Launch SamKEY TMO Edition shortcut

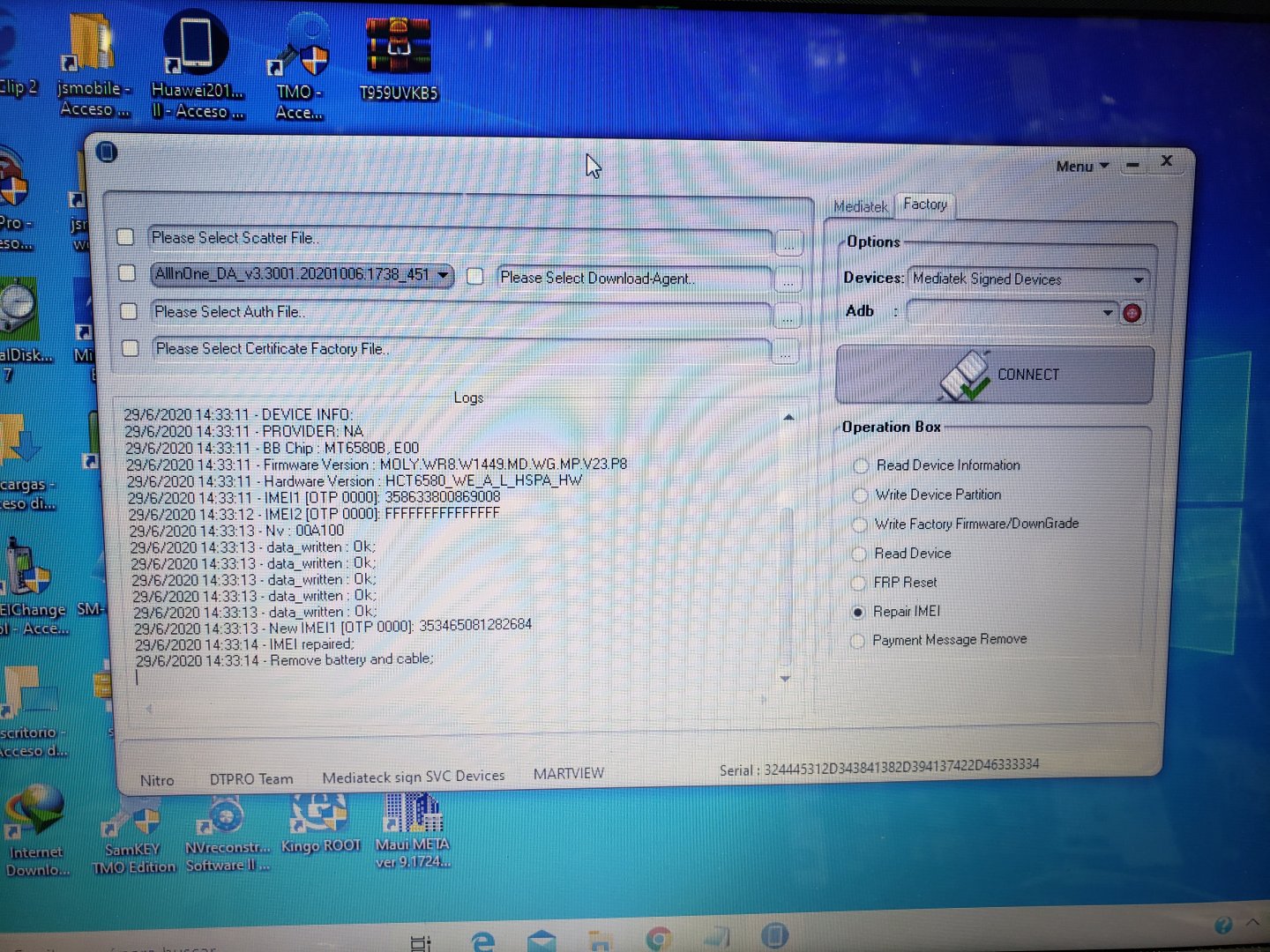point(134,833)
